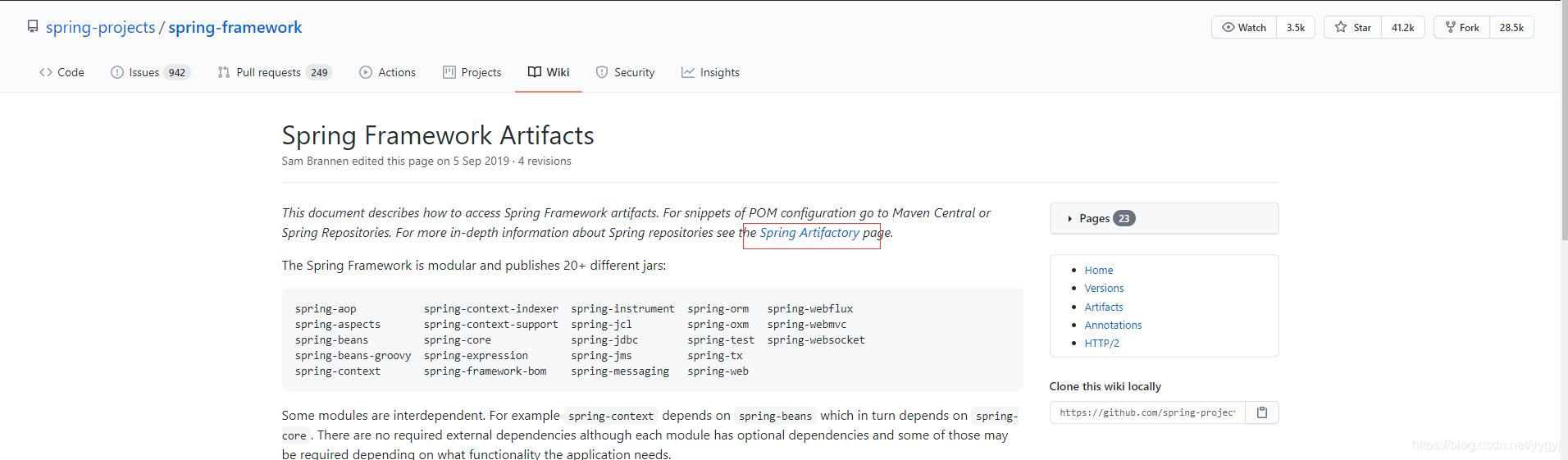Open the Annotations wiki page
Viewport: 1568px width, 460px height.
1113,325
